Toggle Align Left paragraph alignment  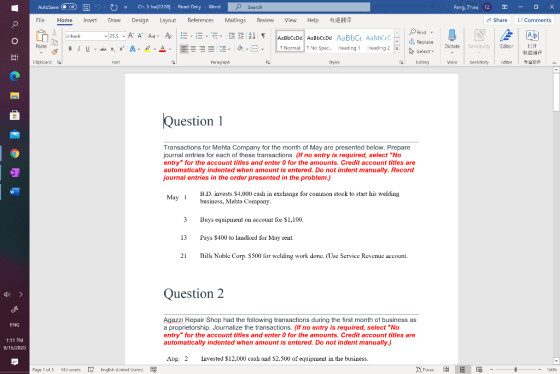coord(184,49)
